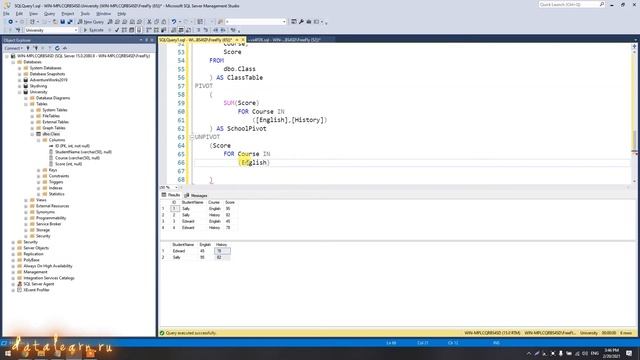Open the Window menu

pyautogui.click(x=104, y=13)
